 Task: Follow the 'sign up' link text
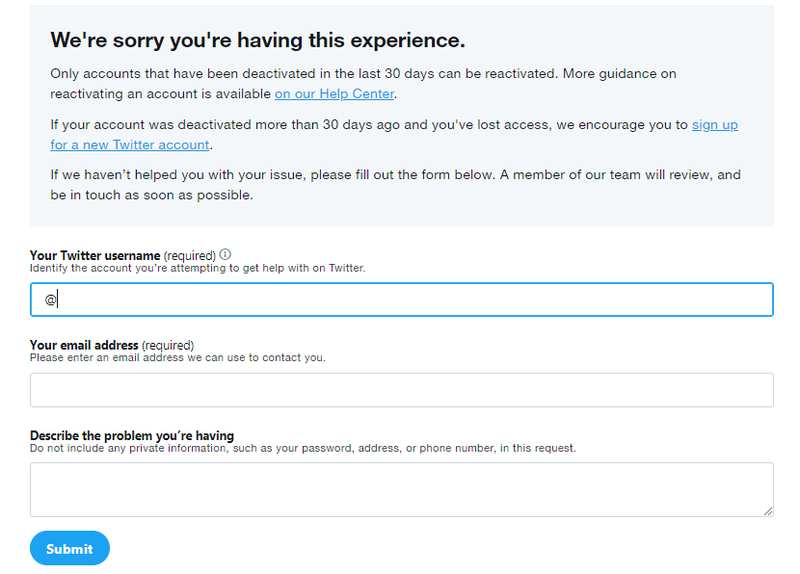click(x=715, y=124)
